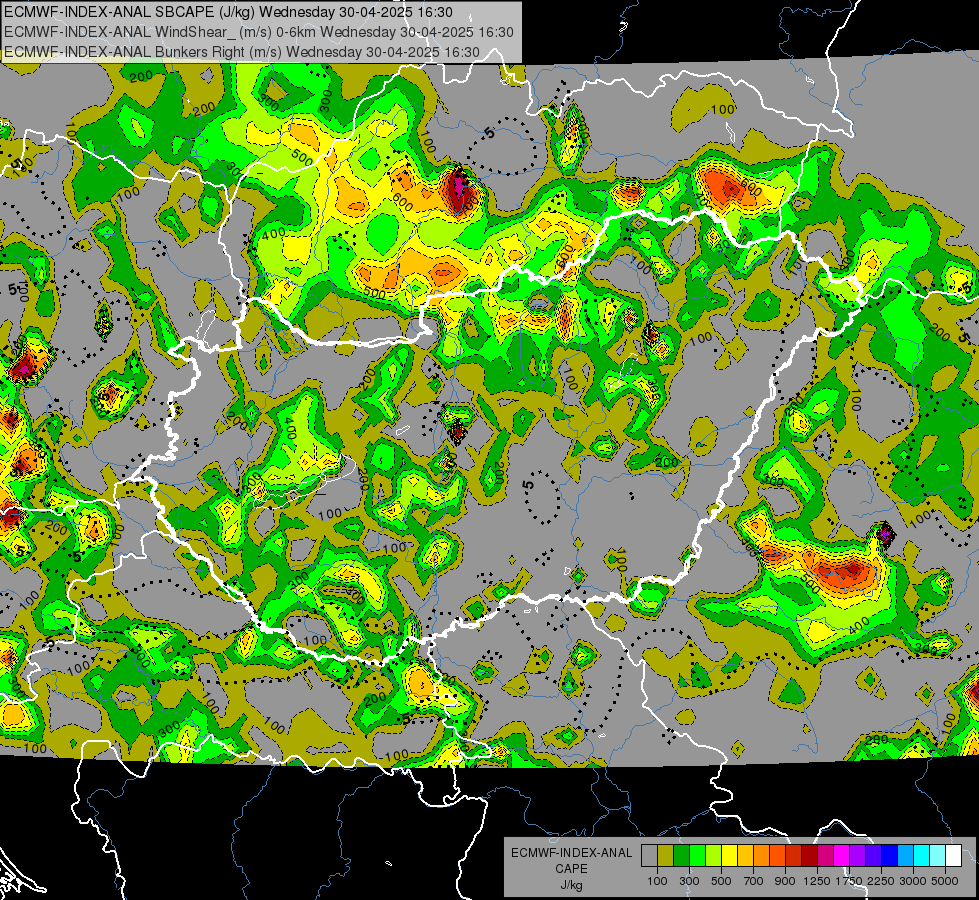Click the SBCAPE title line in header
979x900 pixels.
pos(229,12)
